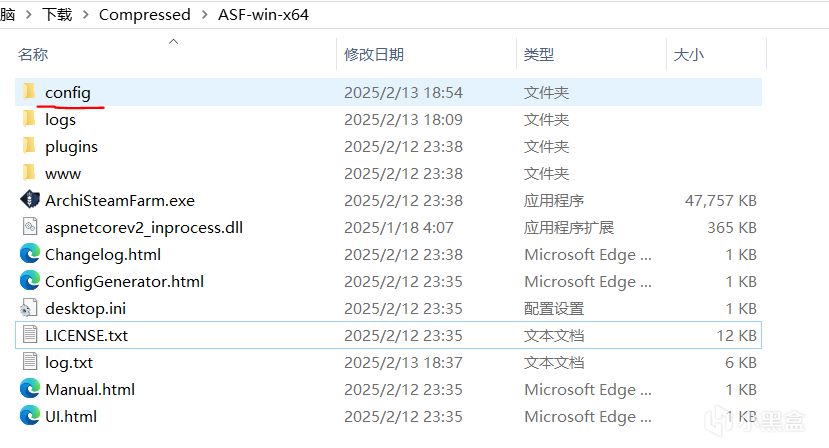
Task: Click the UI.html Edge icon
Action: pyautogui.click(x=29, y=416)
